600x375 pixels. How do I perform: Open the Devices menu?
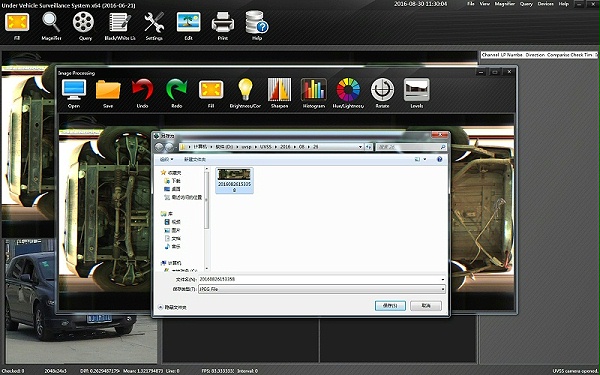tap(545, 4)
